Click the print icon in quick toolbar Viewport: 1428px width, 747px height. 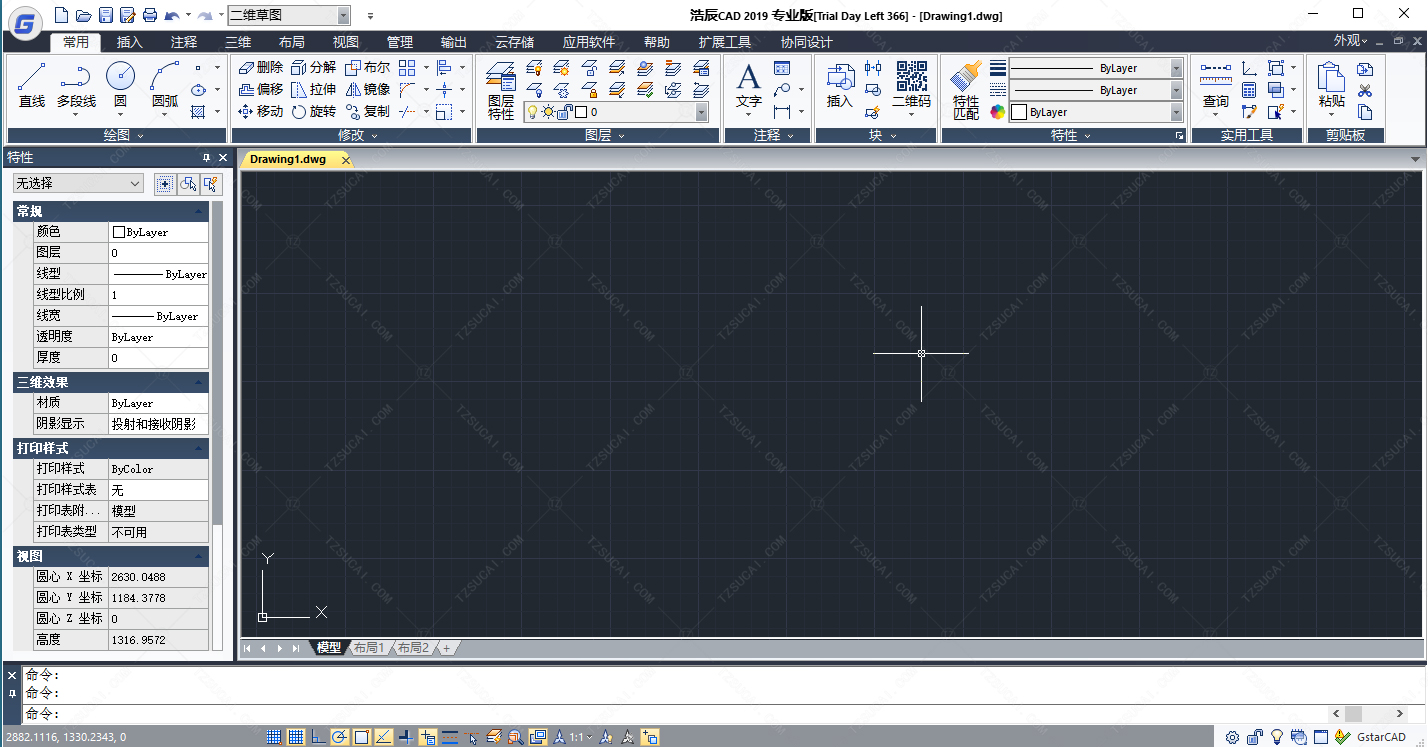(149, 15)
